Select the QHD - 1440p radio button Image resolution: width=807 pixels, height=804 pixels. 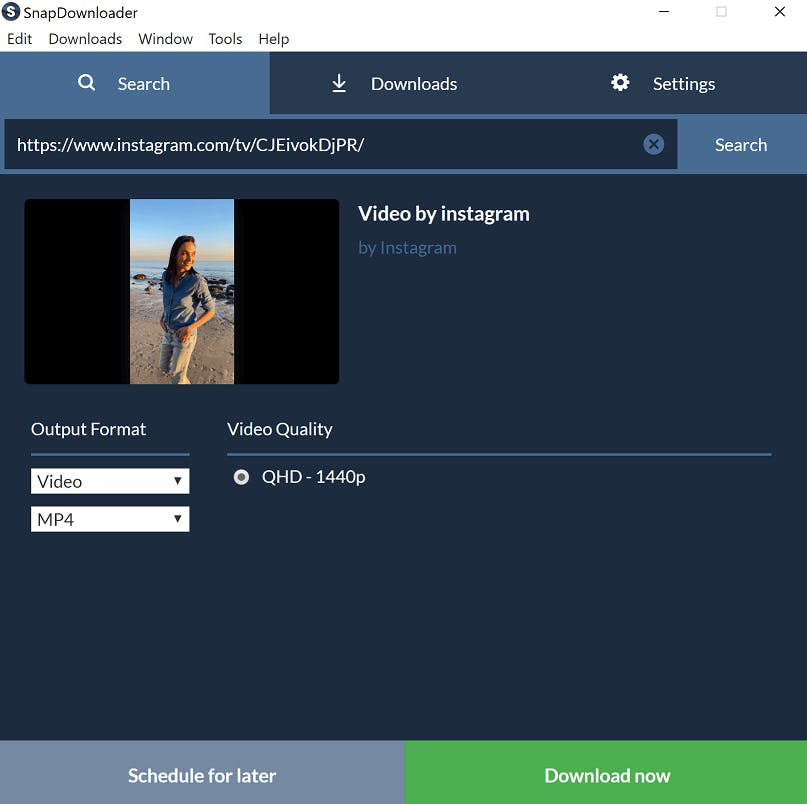point(241,477)
